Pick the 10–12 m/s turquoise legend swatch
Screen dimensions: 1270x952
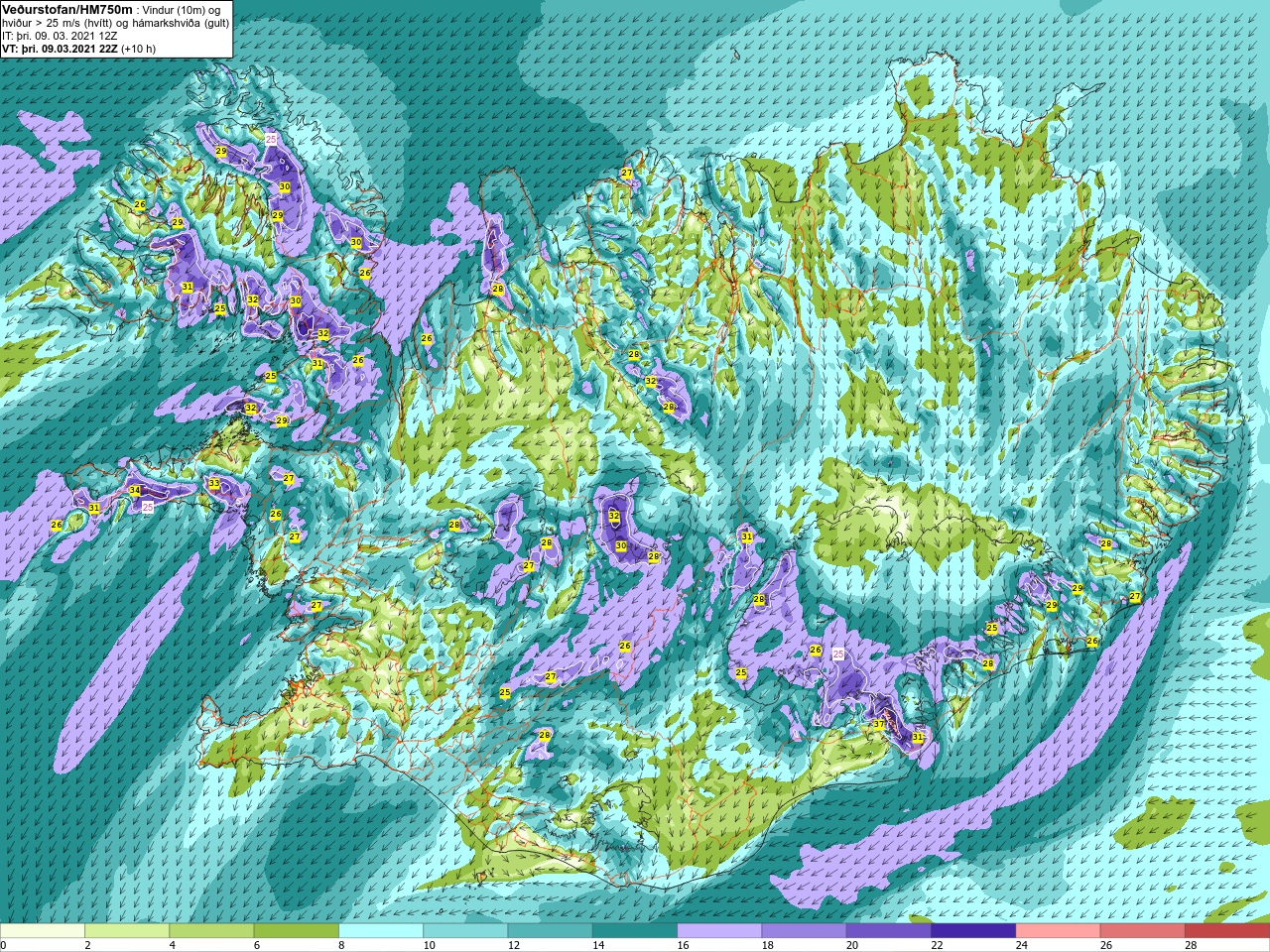point(465,931)
